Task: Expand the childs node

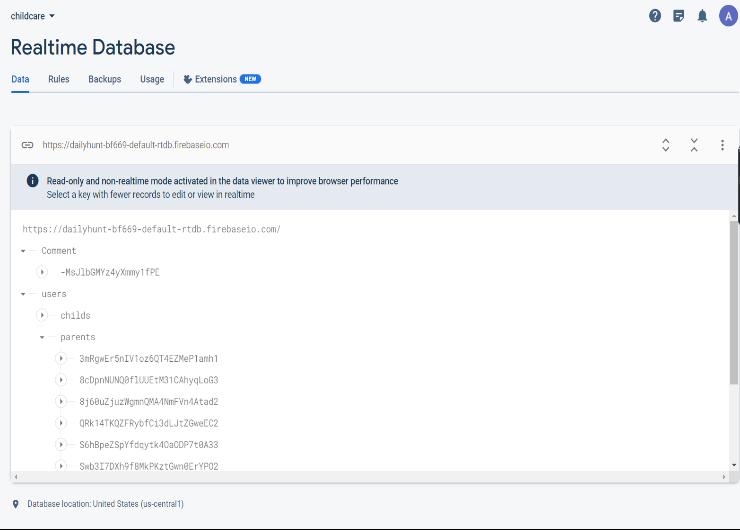Action: (x=42, y=315)
